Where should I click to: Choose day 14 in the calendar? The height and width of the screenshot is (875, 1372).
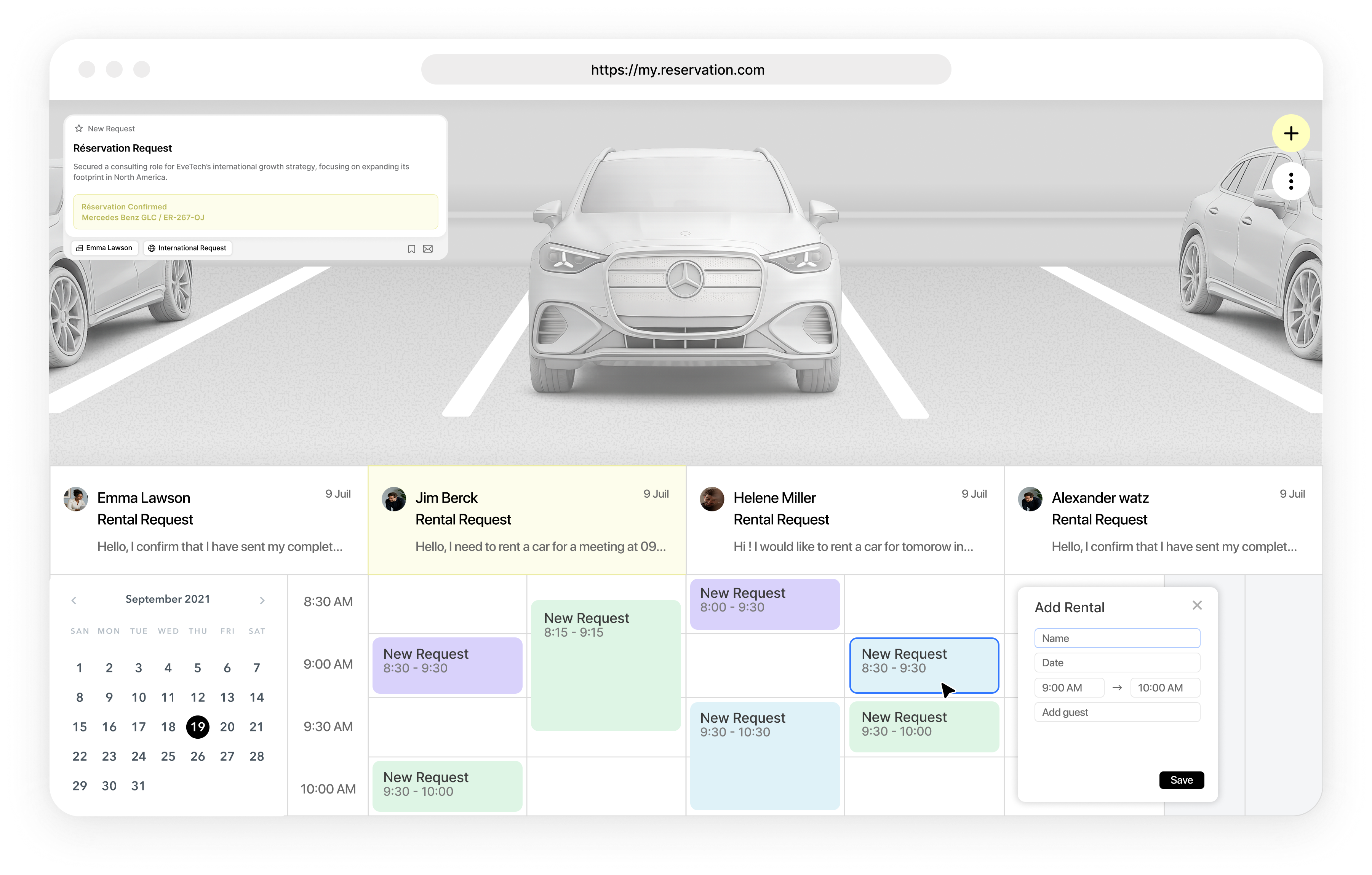click(256, 697)
